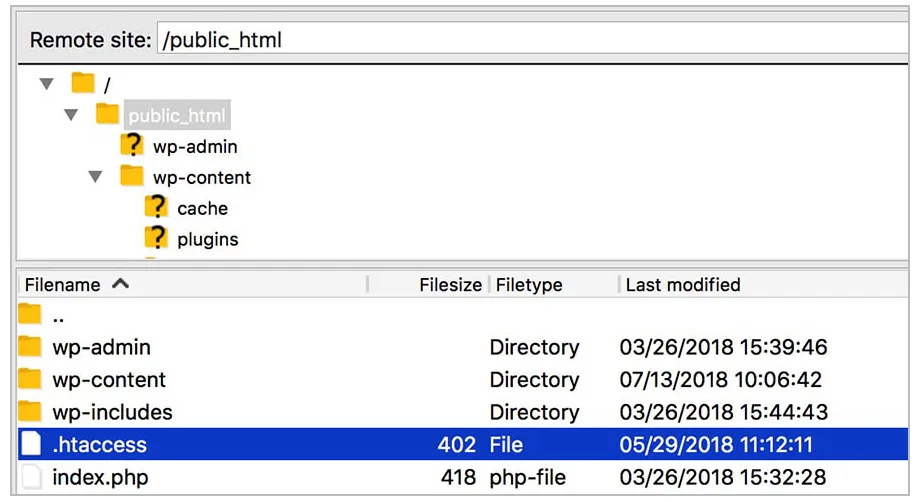Click the wp-admin folder icon in file list
Screen dimensions: 920x502
(x=29, y=347)
